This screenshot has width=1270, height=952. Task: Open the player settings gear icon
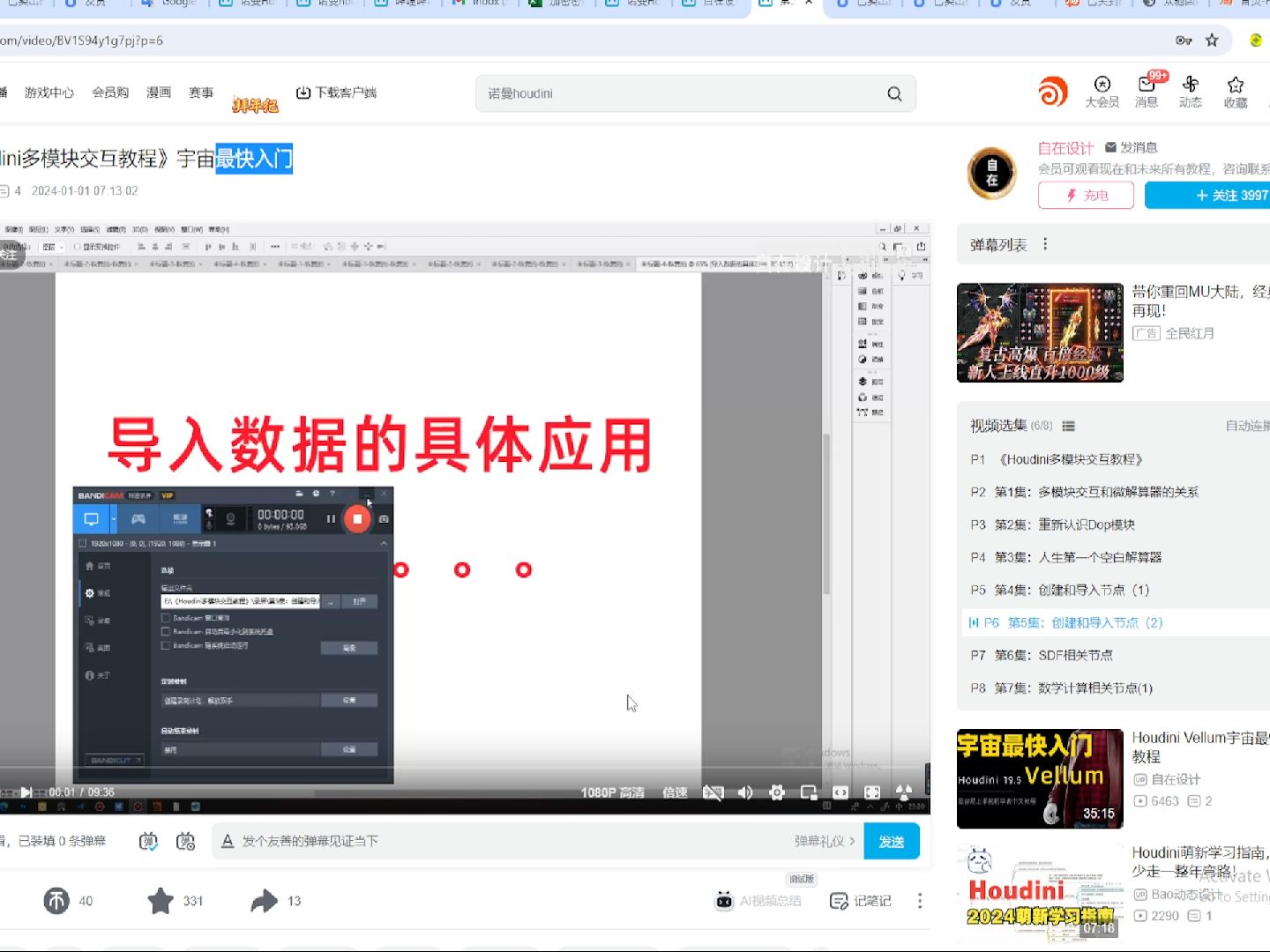click(x=776, y=792)
